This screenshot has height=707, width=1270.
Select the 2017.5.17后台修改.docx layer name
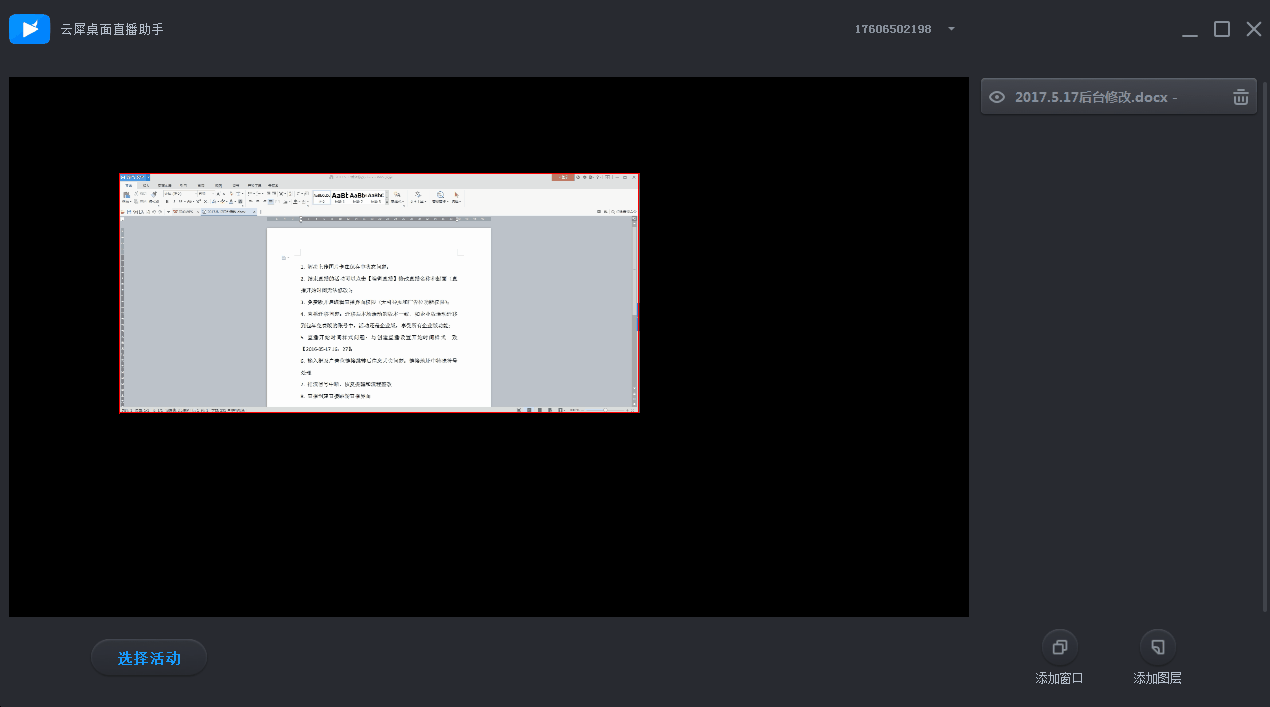pyautogui.click(x=1092, y=97)
